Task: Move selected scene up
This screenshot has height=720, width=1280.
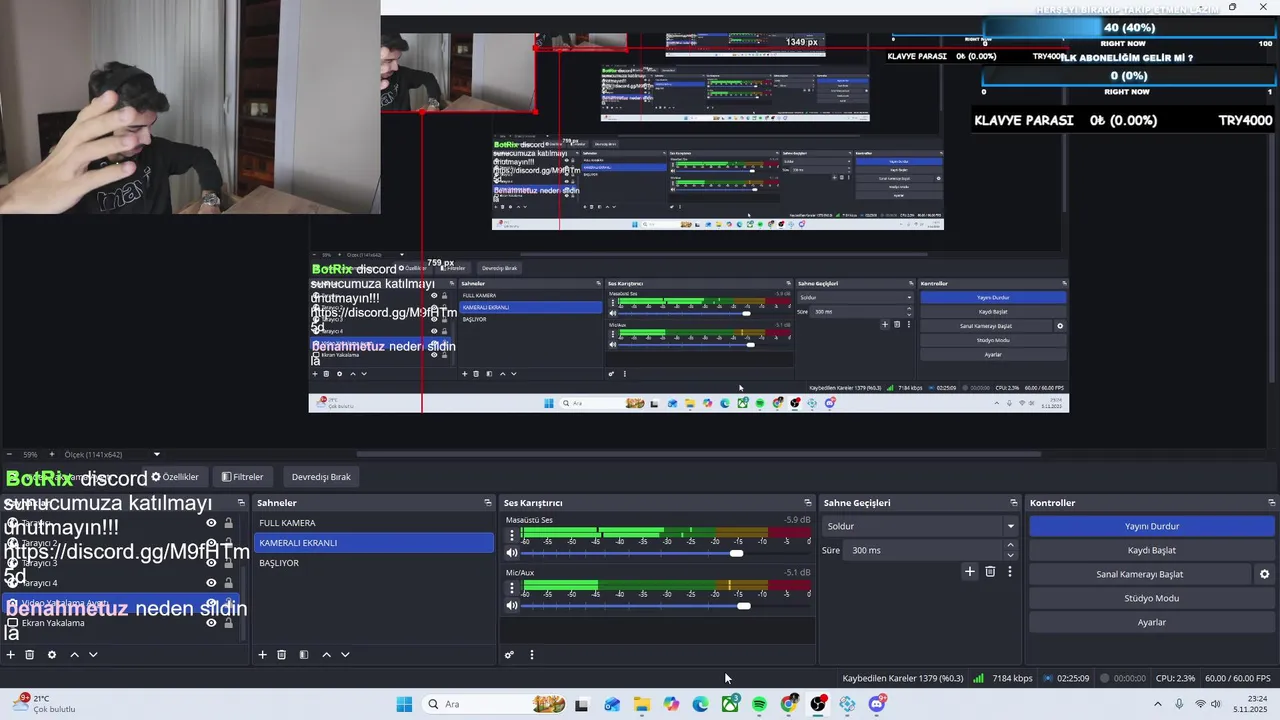Action: [x=326, y=655]
